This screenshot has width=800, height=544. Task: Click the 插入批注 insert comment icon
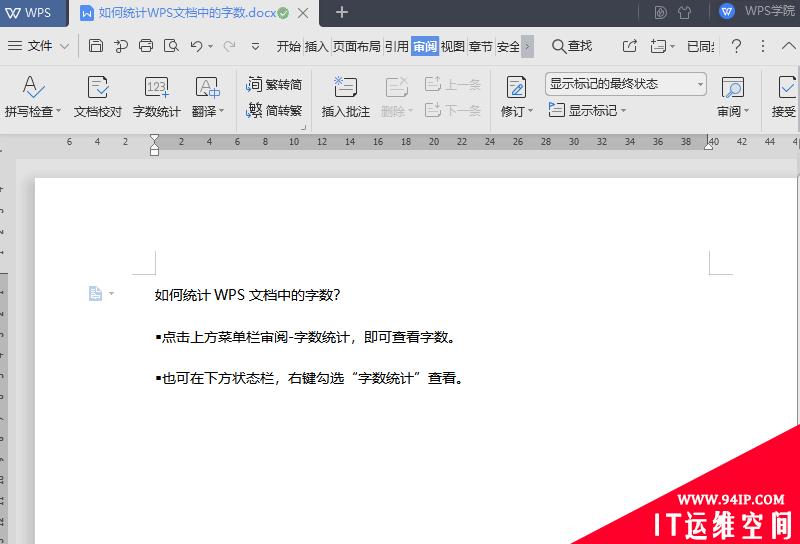(x=345, y=87)
